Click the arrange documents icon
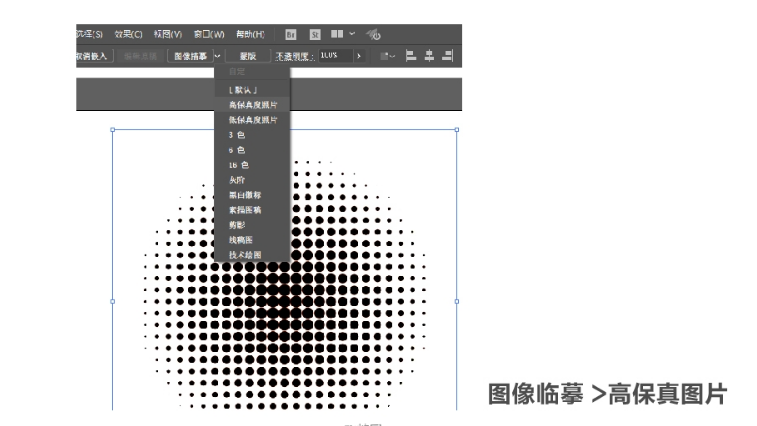Screen dimensions: 757x426 click(x=337, y=34)
